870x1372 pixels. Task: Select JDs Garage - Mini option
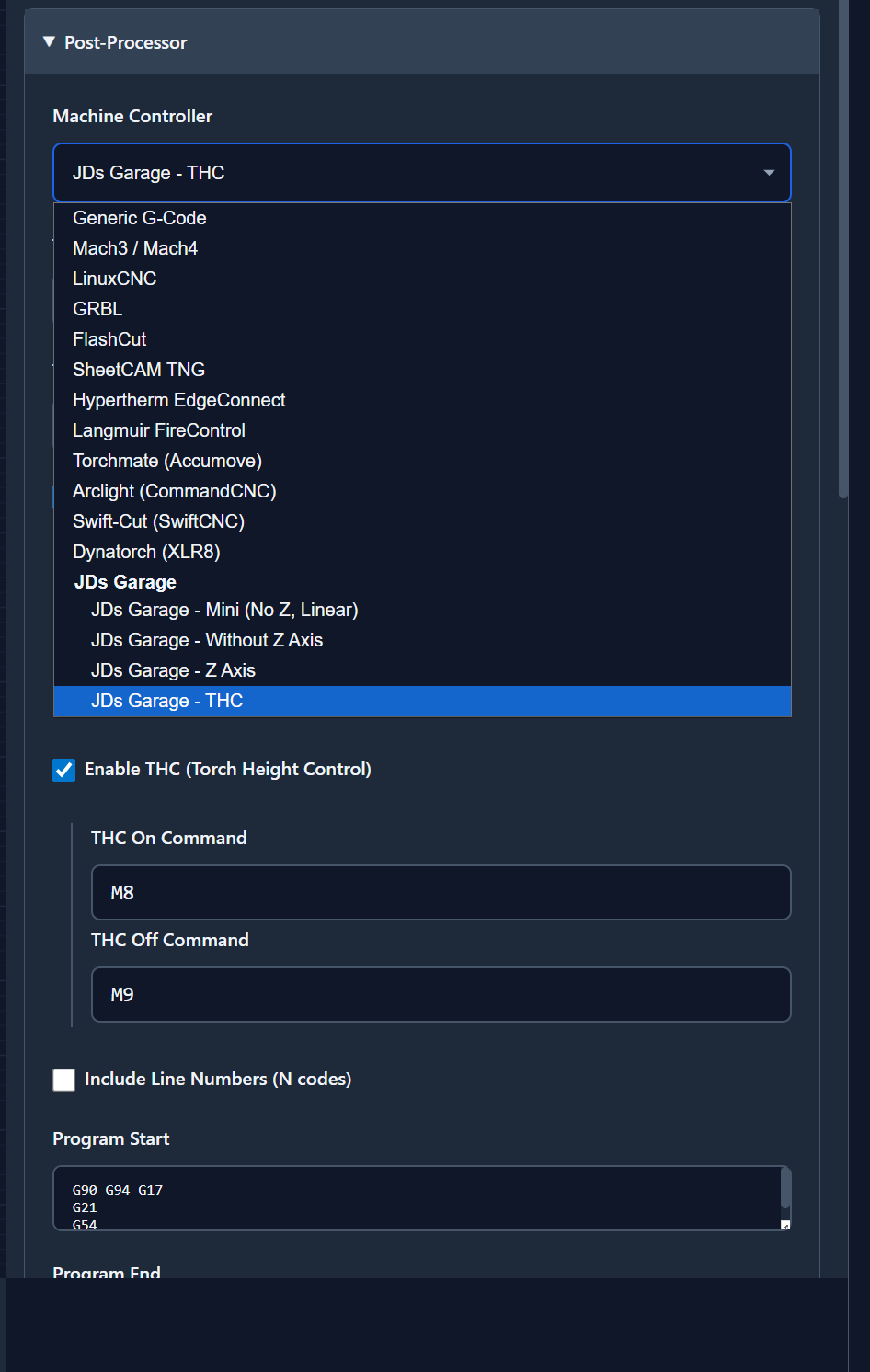[x=224, y=610]
